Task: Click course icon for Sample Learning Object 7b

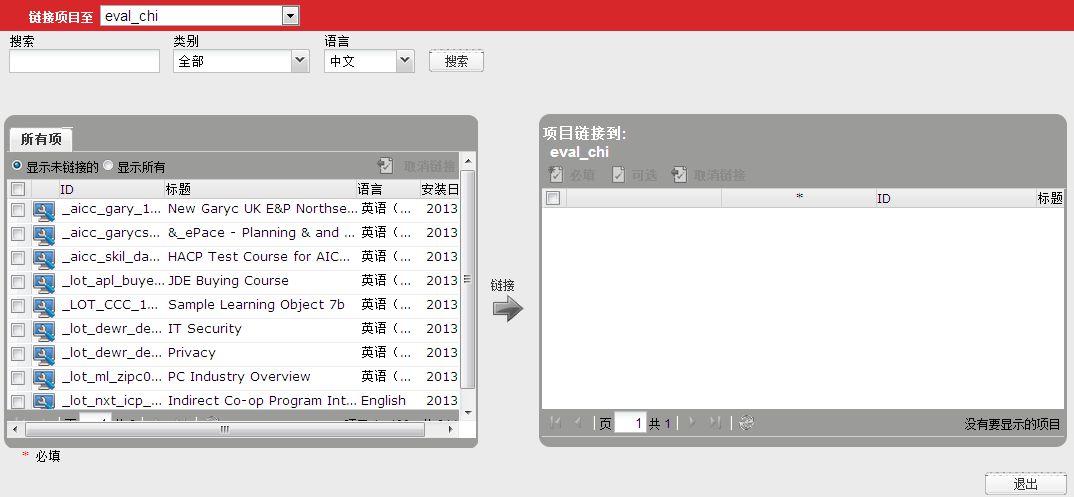Action: [x=45, y=306]
